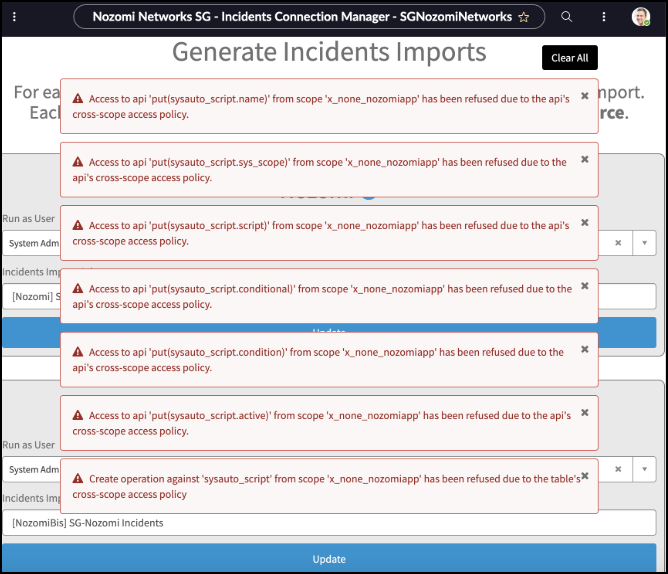The height and width of the screenshot is (574, 668).
Task: Click the [NozomiBis] SG-Nozomi Incidents input field
Action: point(329,523)
